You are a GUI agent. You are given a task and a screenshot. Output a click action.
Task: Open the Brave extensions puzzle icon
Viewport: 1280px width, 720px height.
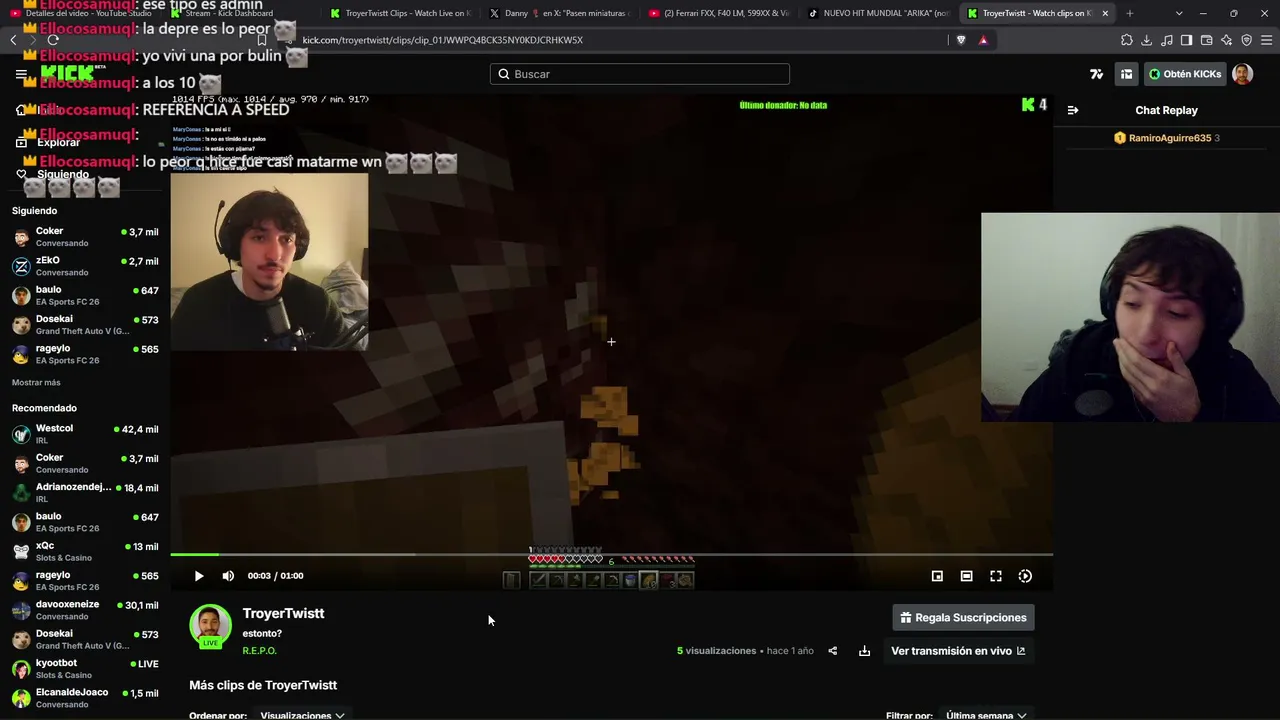click(1127, 40)
